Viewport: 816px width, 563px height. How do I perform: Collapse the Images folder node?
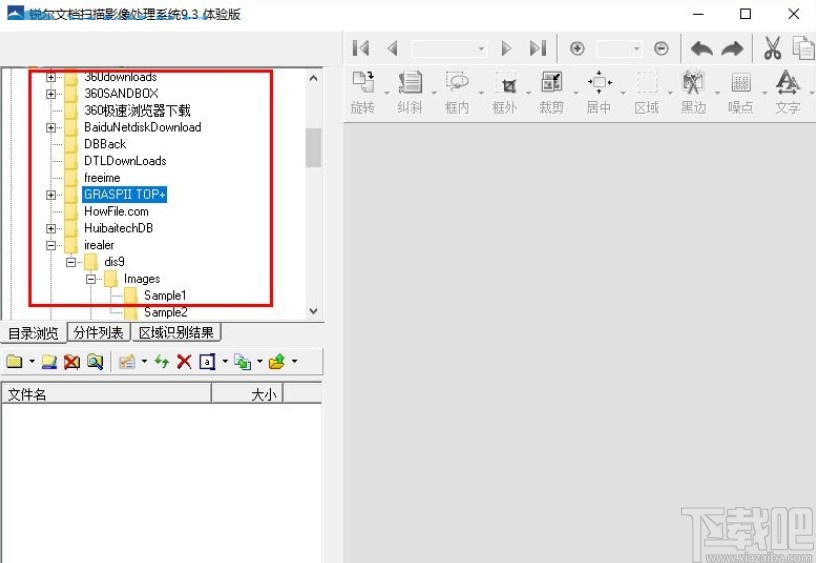(x=91, y=279)
